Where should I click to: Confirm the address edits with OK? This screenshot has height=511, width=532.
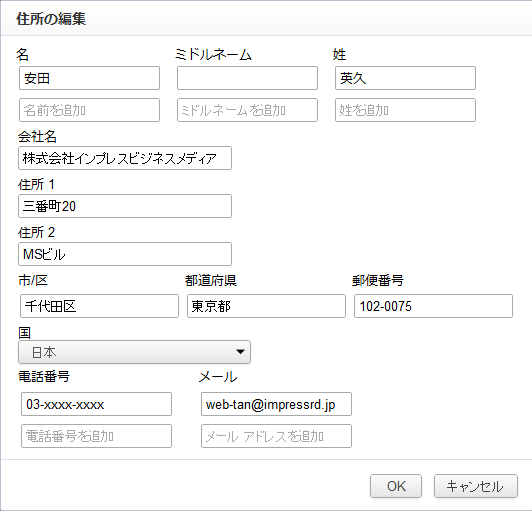[x=396, y=486]
